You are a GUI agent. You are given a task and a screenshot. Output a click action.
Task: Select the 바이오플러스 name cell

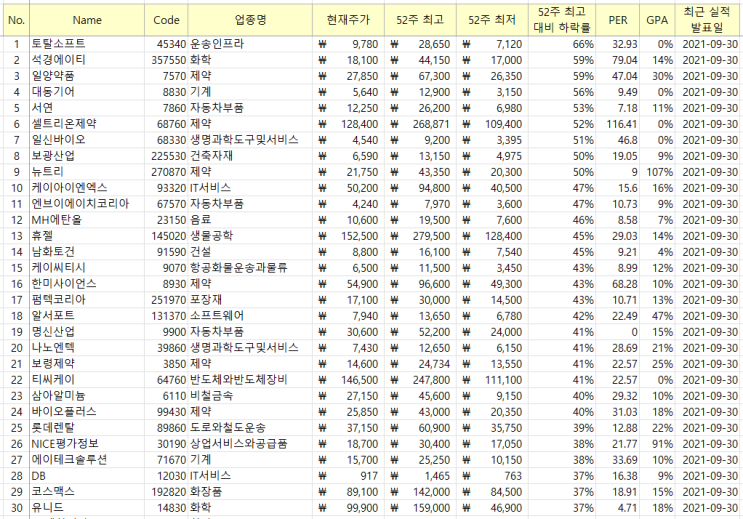(x=87, y=412)
